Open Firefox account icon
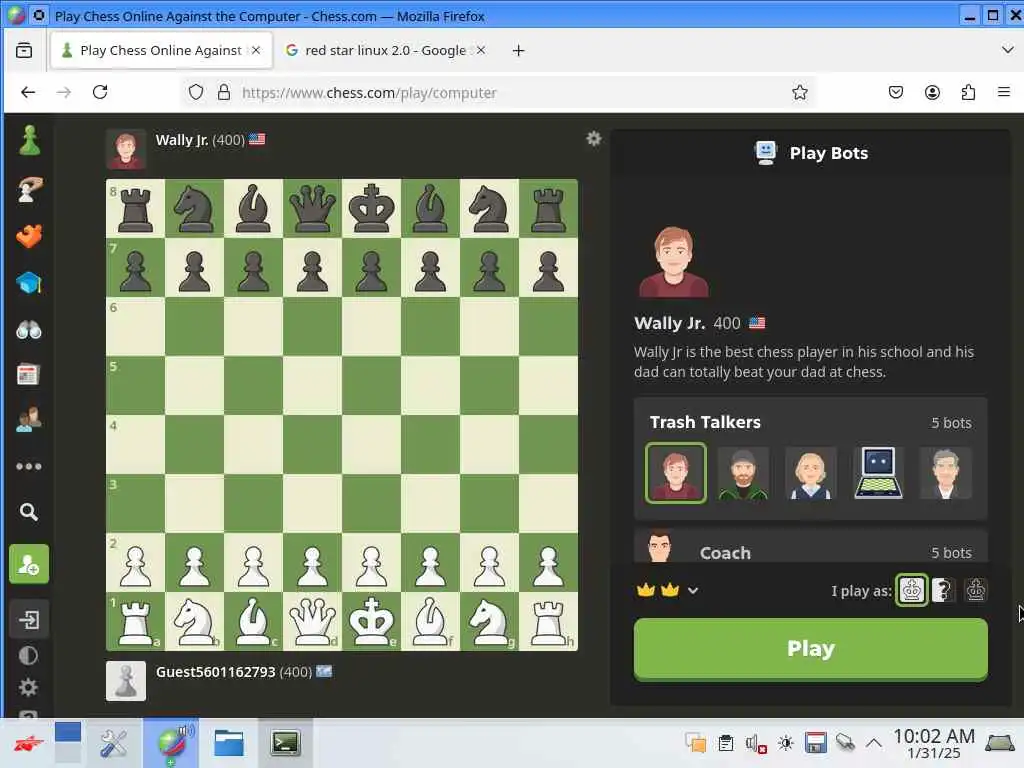The height and width of the screenshot is (768, 1024). click(932, 92)
